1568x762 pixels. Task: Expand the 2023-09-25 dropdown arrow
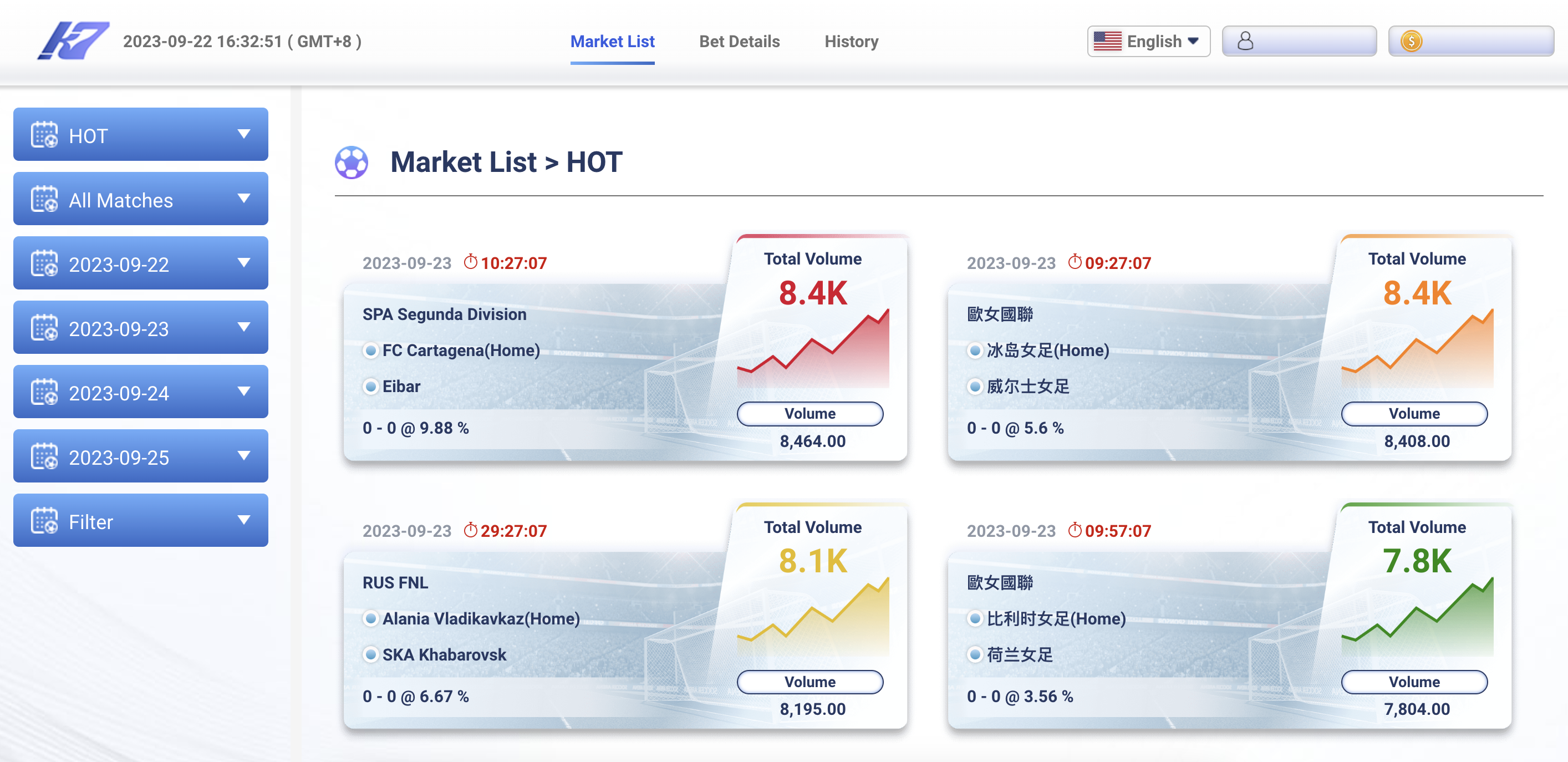(244, 456)
